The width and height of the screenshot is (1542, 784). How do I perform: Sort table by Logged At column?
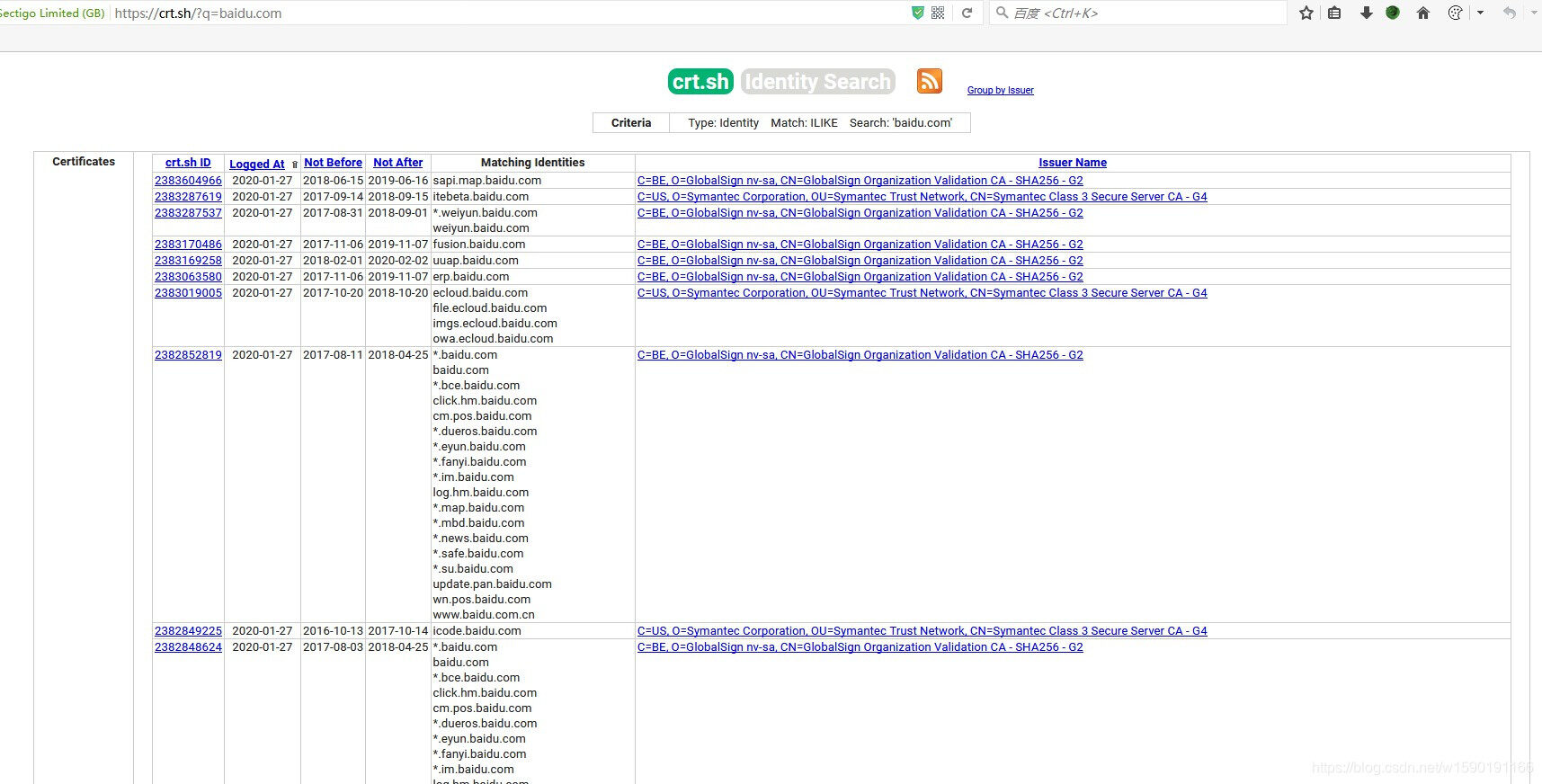click(x=256, y=164)
